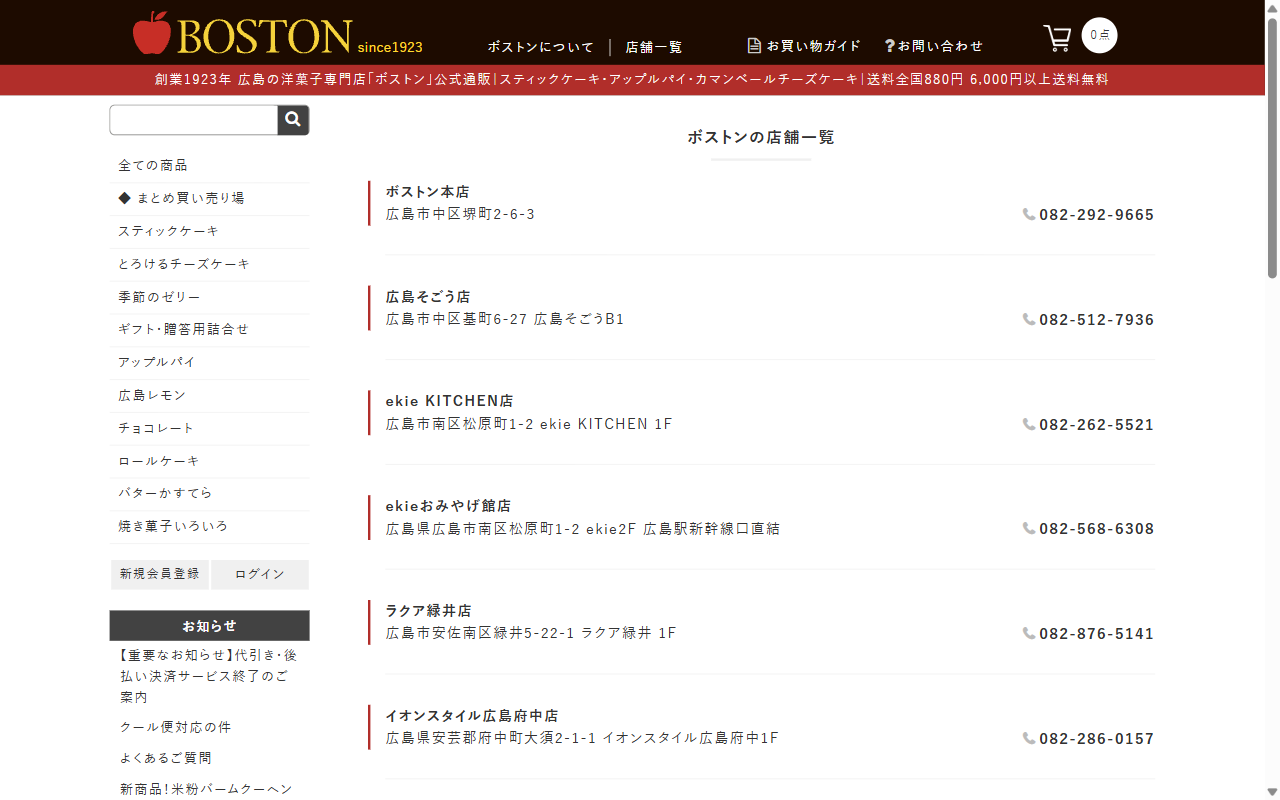Click phone number 082-568-6308

[1096, 529]
